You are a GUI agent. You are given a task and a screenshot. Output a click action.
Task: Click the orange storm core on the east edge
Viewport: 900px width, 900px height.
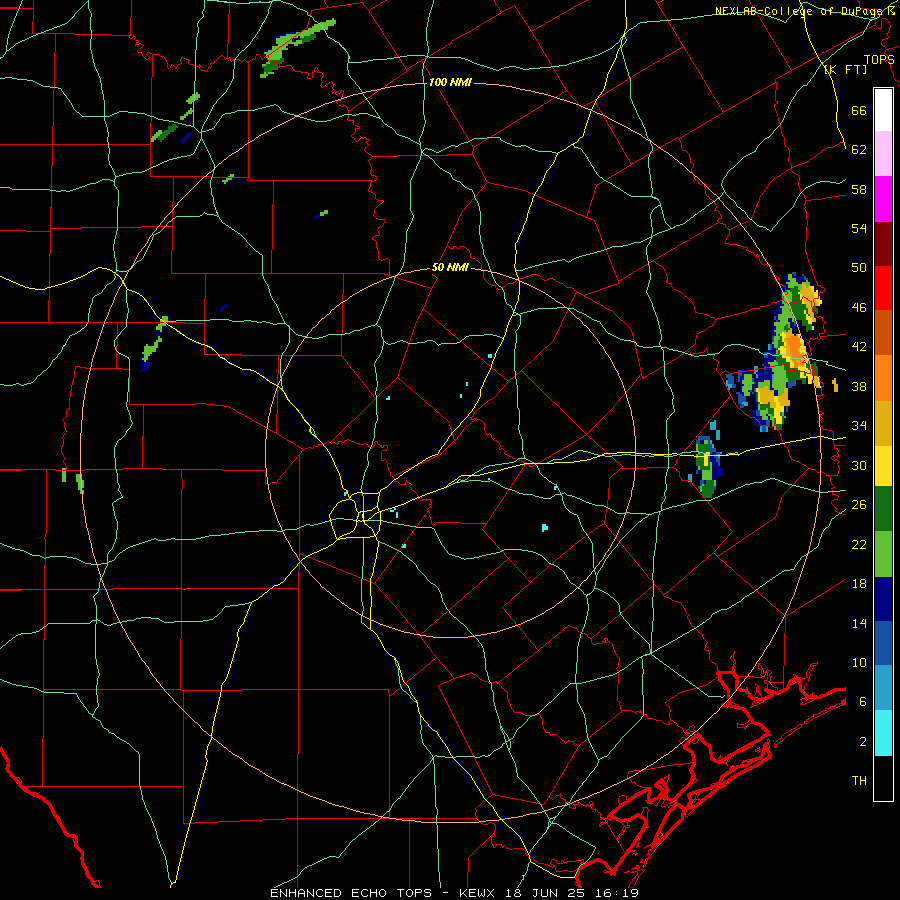[x=794, y=348]
